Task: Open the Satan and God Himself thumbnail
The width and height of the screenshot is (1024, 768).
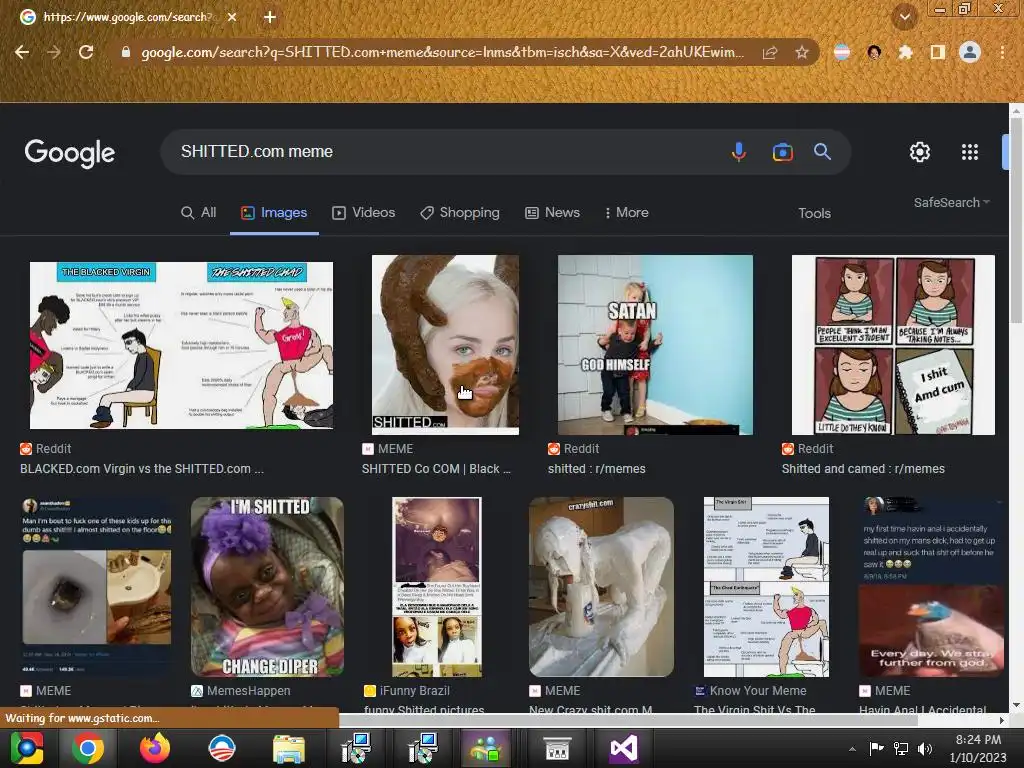Action: 655,345
